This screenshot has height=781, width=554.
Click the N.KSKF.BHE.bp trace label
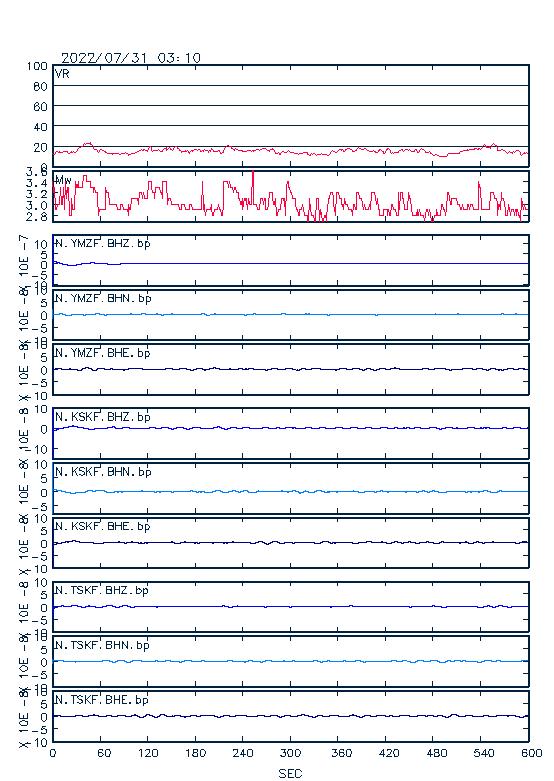pos(103,526)
